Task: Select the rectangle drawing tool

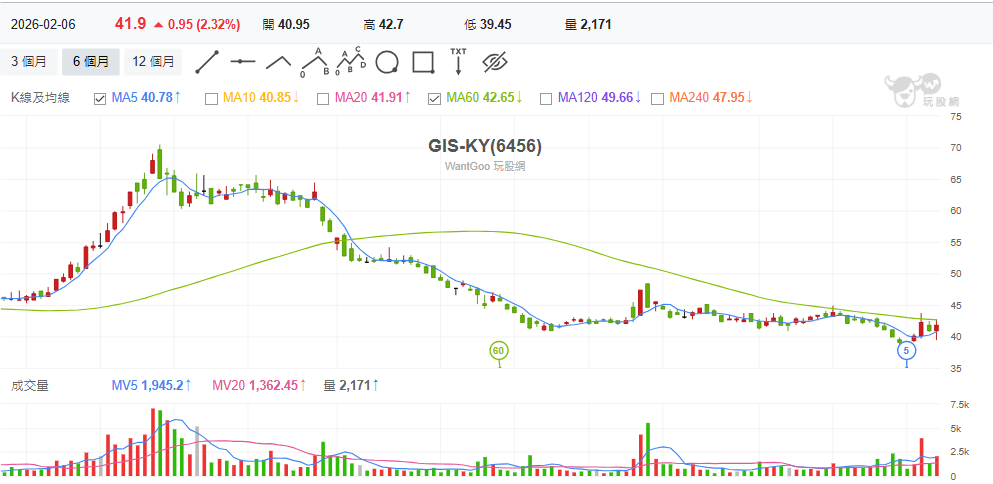Action: pos(422,62)
